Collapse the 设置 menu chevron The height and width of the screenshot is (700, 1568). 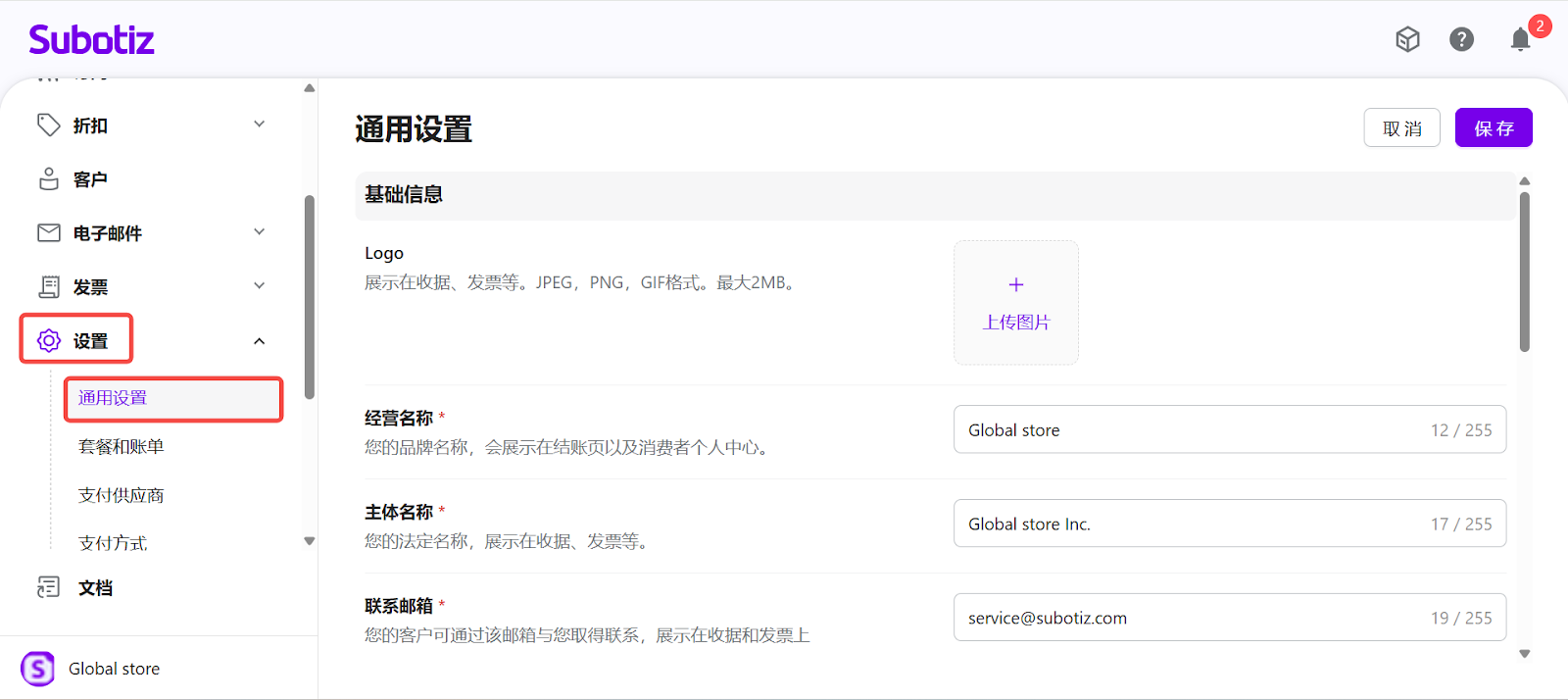click(x=259, y=341)
